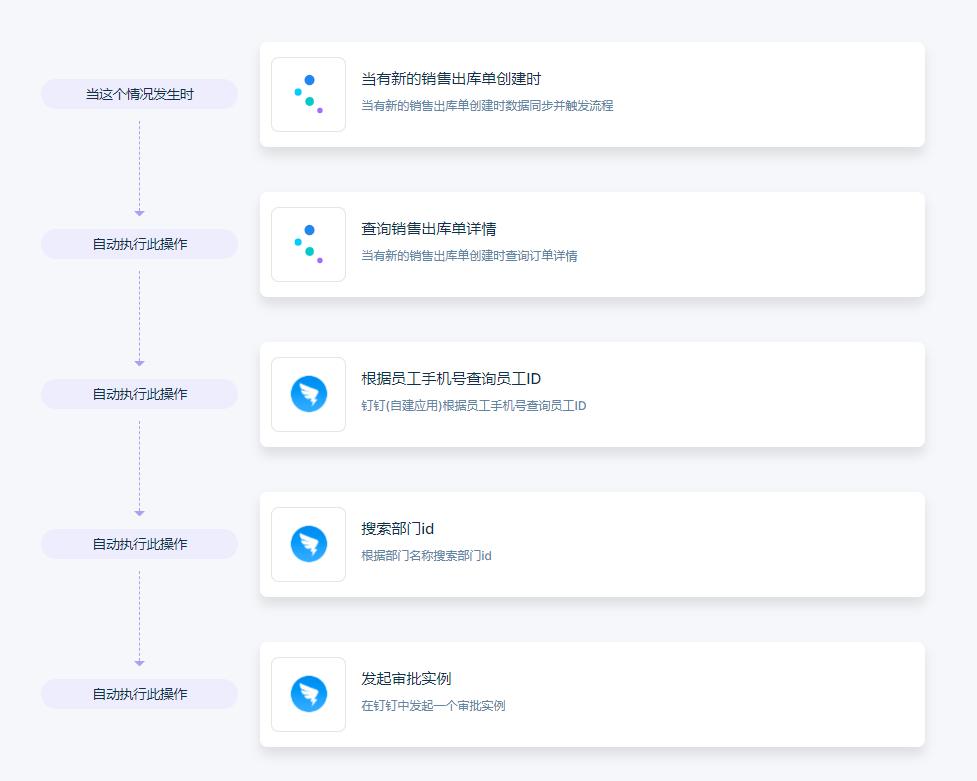Open the 查询销售出库单详情 action card
Image resolution: width=977 pixels, height=781 pixels.
point(592,244)
